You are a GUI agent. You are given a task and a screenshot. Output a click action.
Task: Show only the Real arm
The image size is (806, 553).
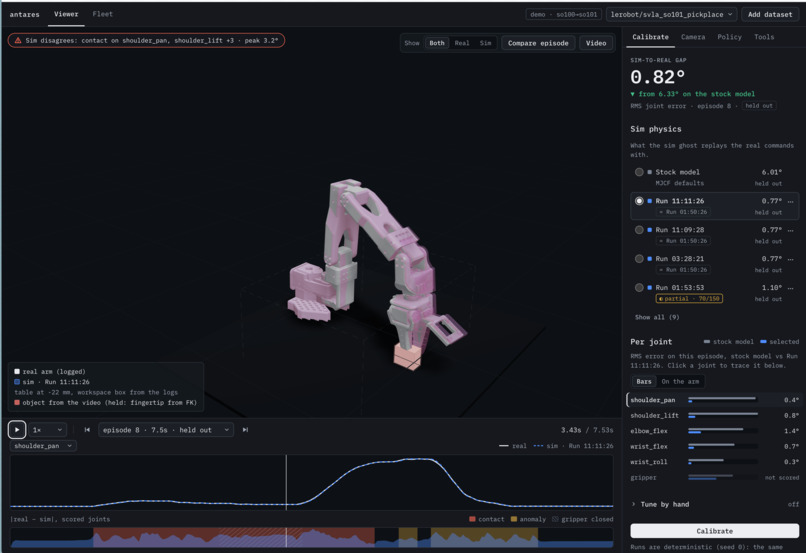tap(462, 43)
